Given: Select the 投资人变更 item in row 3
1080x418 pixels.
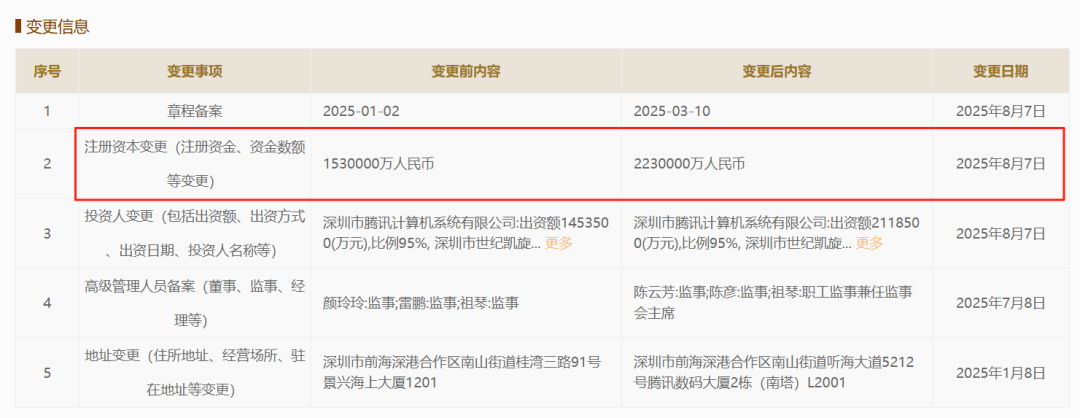Looking at the screenshot, I should 194,232.
